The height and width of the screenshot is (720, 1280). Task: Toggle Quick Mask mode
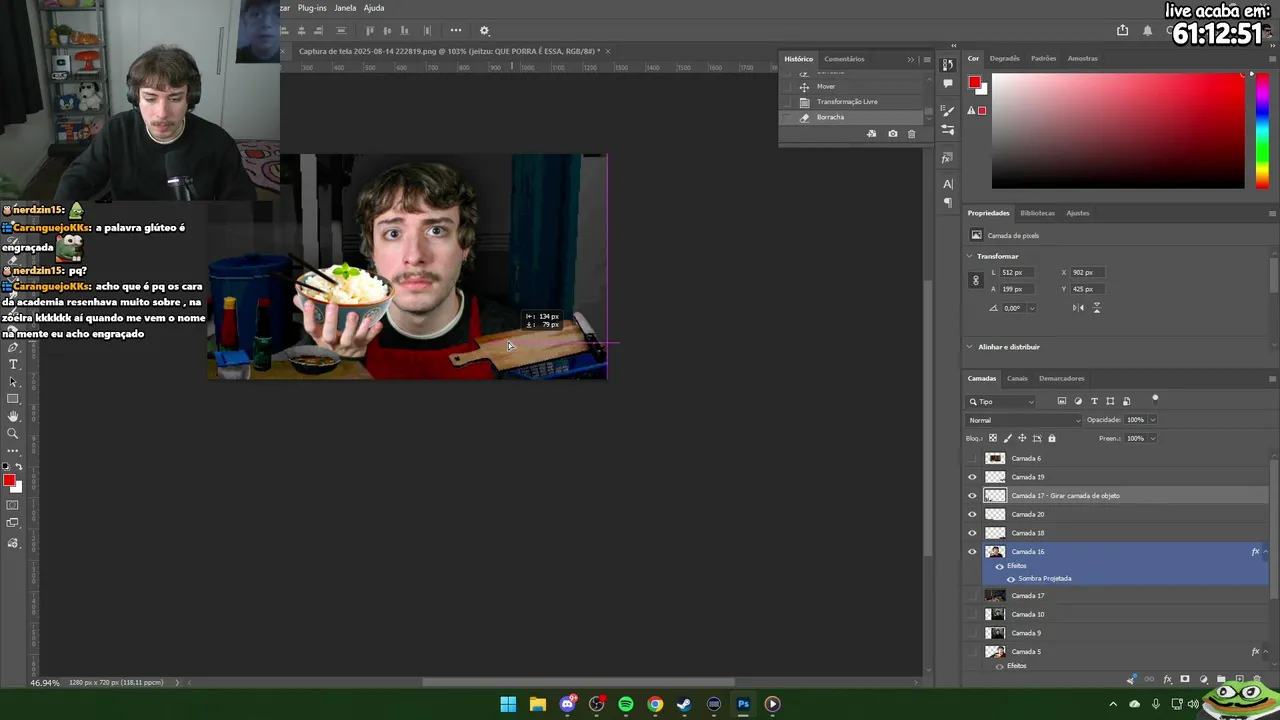13,505
